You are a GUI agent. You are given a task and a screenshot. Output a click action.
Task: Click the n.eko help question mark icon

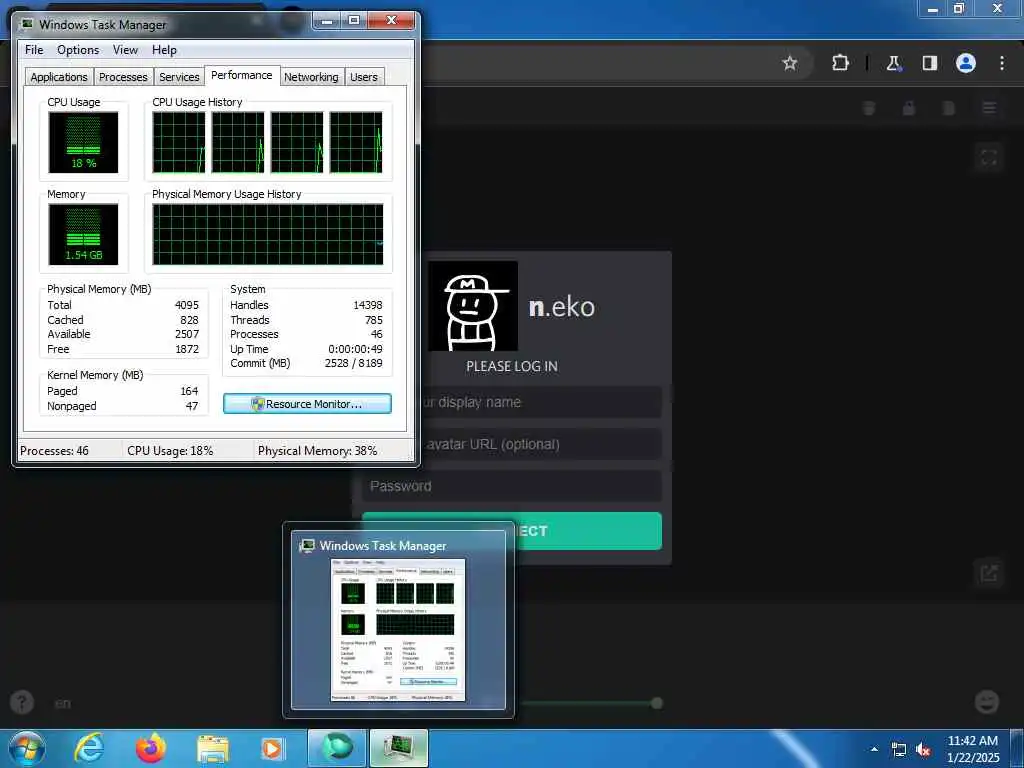22,703
